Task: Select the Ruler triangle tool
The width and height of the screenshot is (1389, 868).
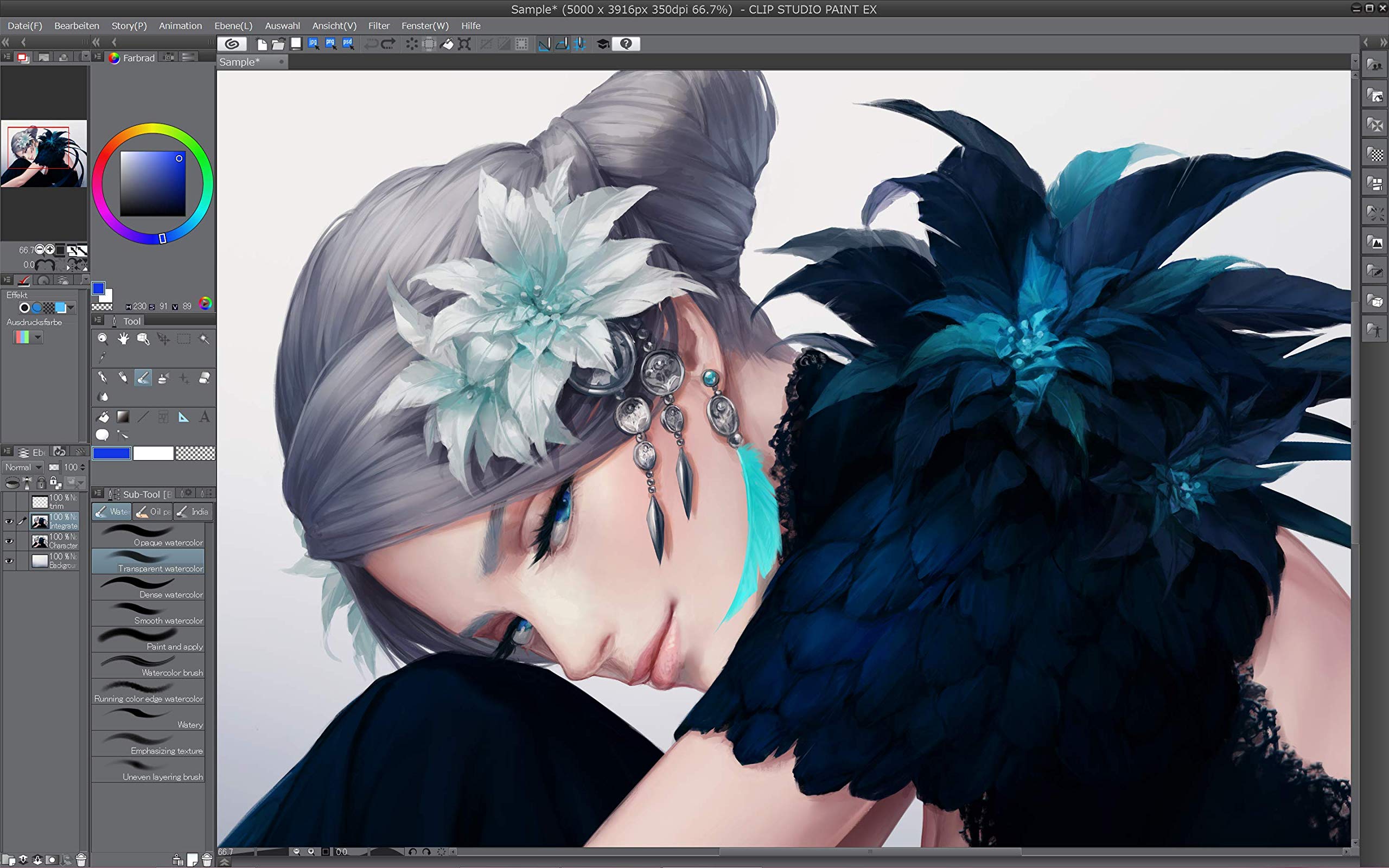Action: tap(184, 417)
